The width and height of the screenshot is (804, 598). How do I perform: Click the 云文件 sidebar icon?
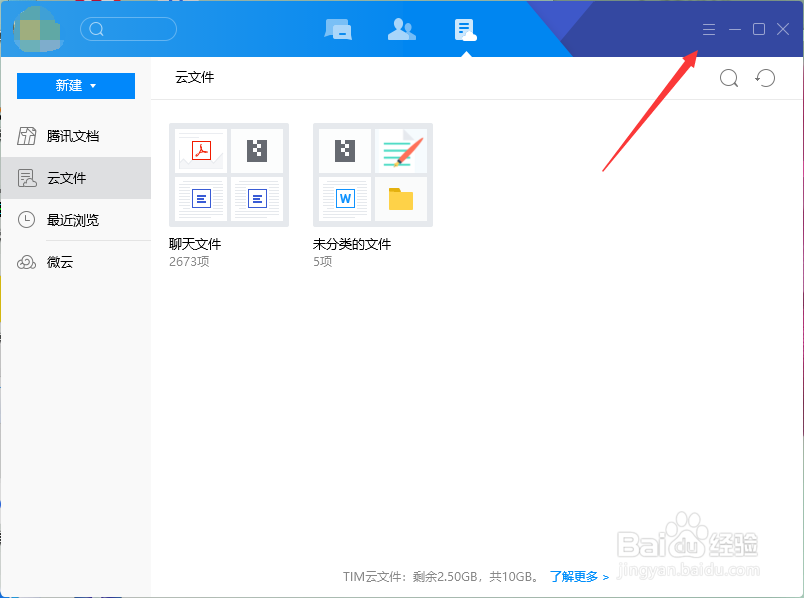27,178
